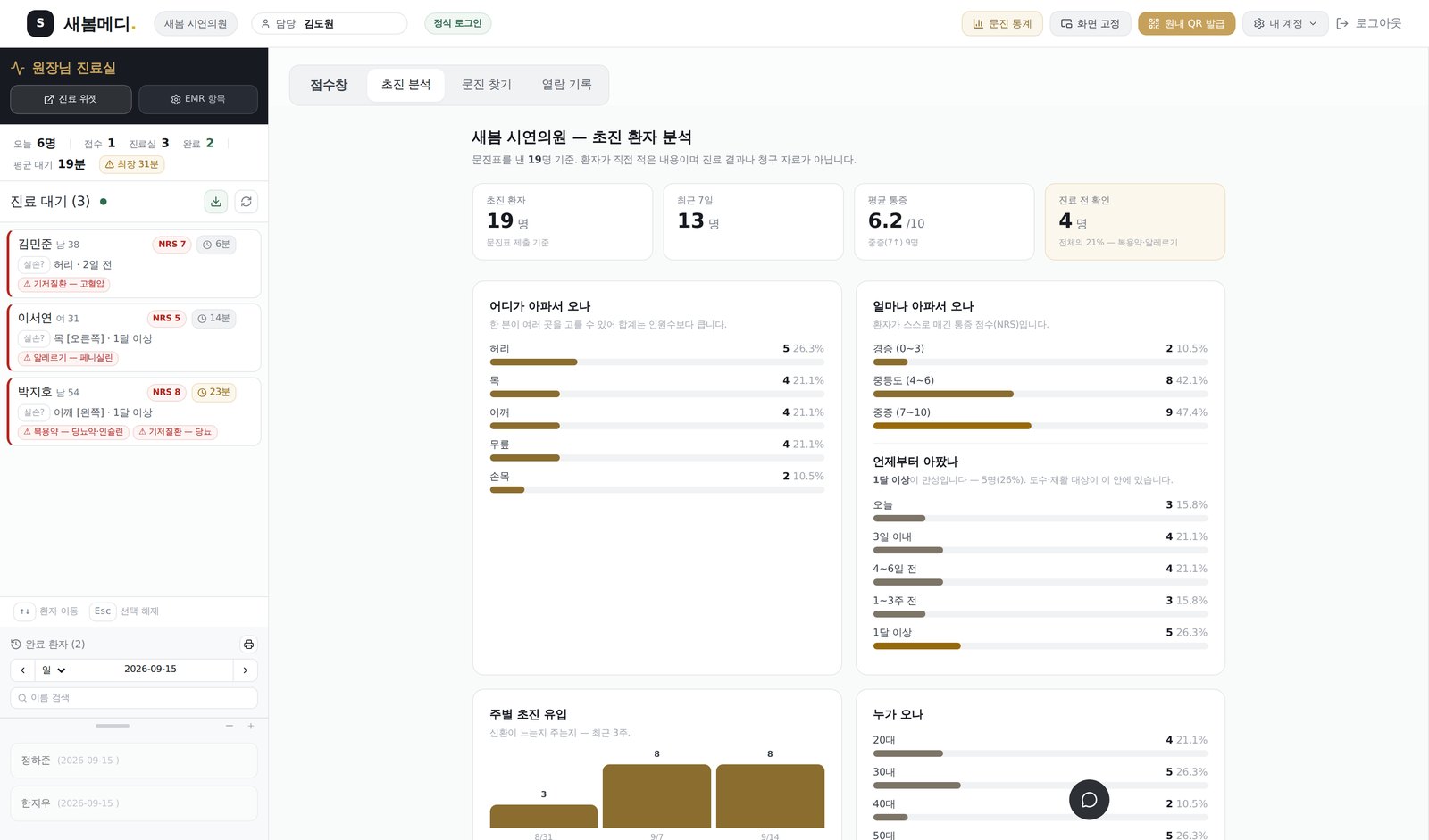Select patient card 이서연
This screenshot has height=840, width=1429.
pyautogui.click(x=134, y=337)
